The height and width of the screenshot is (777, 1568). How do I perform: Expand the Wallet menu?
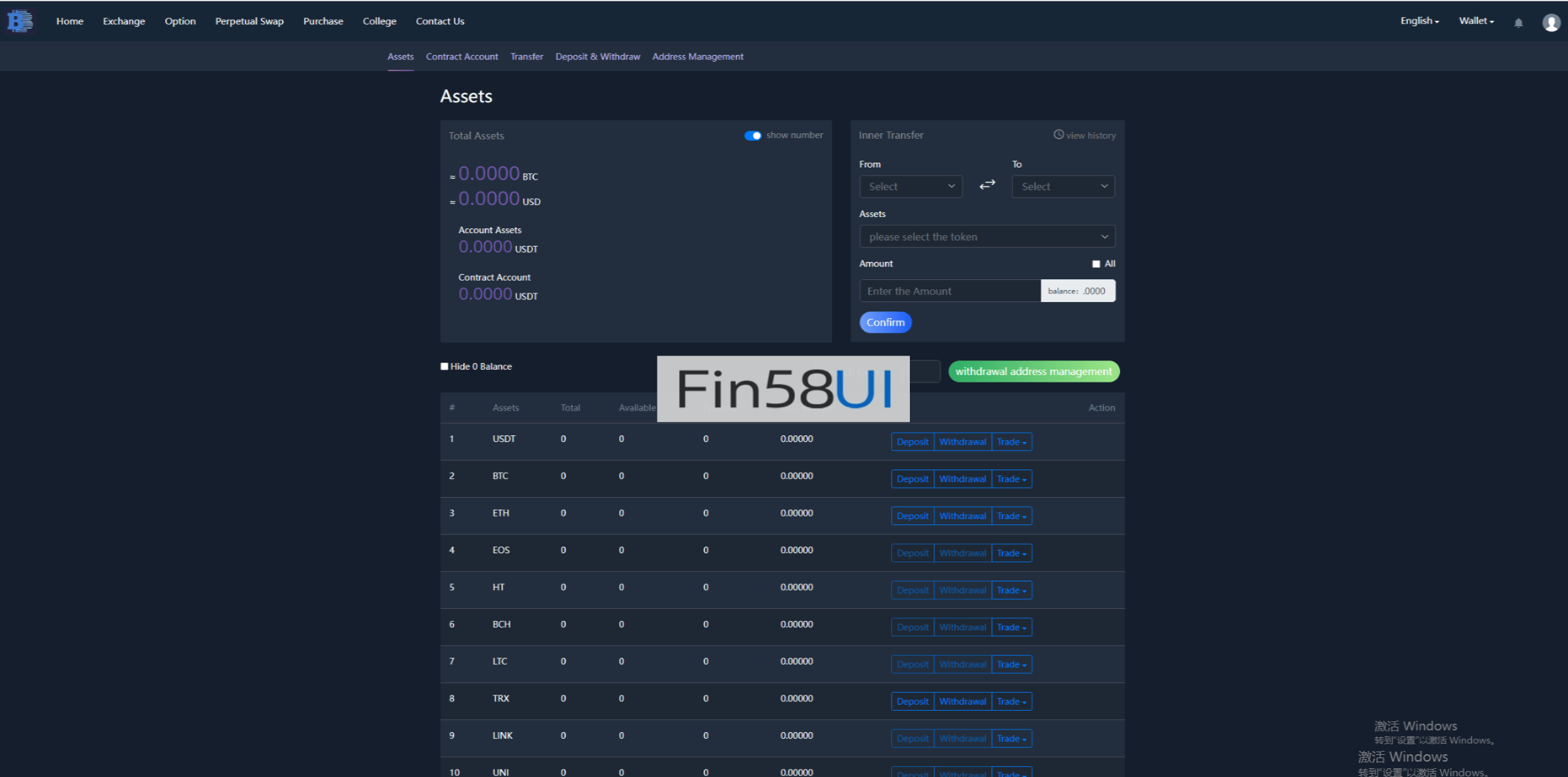(x=1476, y=21)
